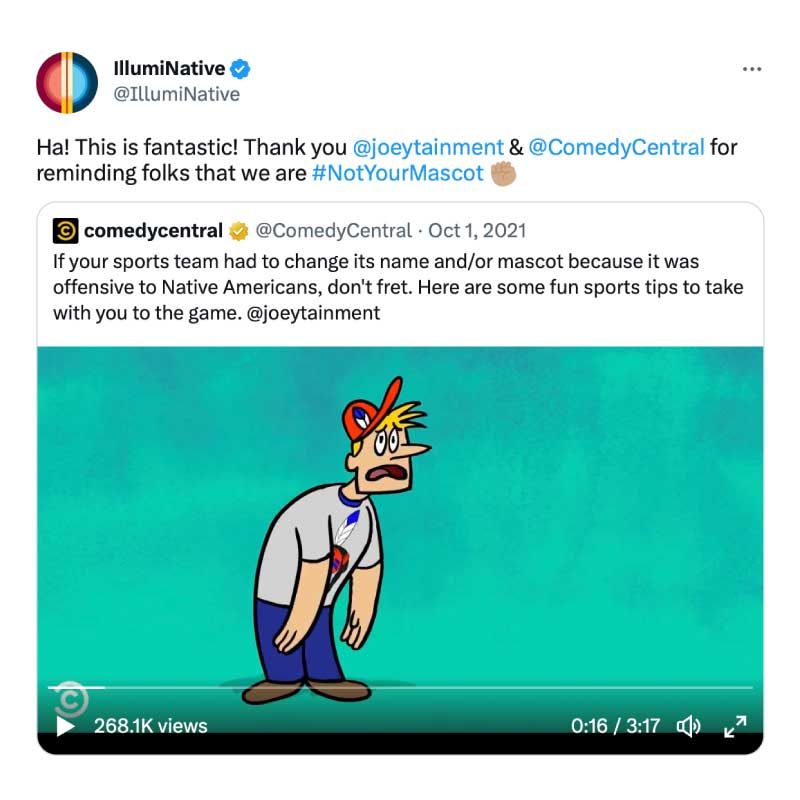Click the gold verified badge beside comedycentral
800x800 pixels.
(238, 231)
